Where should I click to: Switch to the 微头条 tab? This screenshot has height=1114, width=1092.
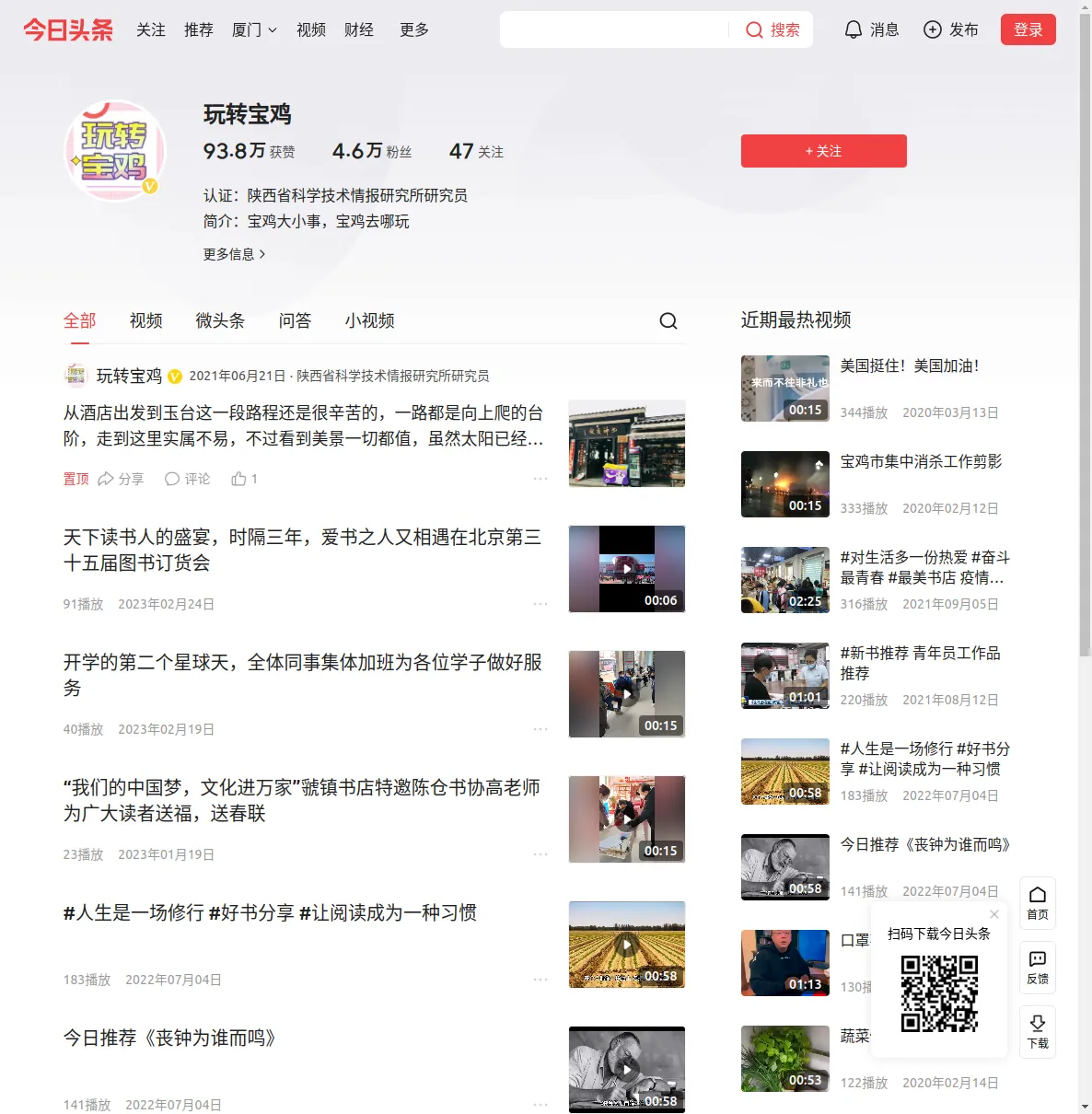click(221, 320)
